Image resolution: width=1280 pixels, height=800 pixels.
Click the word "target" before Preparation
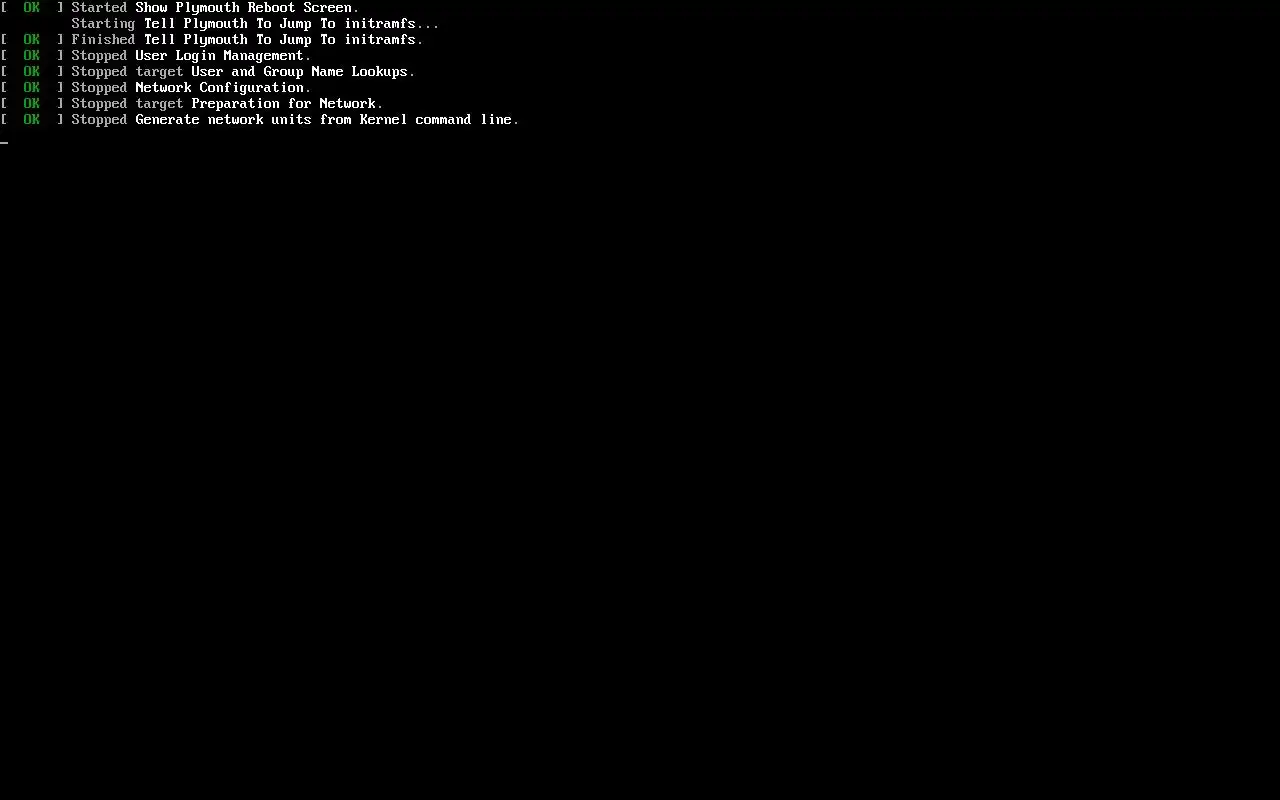pos(159,104)
